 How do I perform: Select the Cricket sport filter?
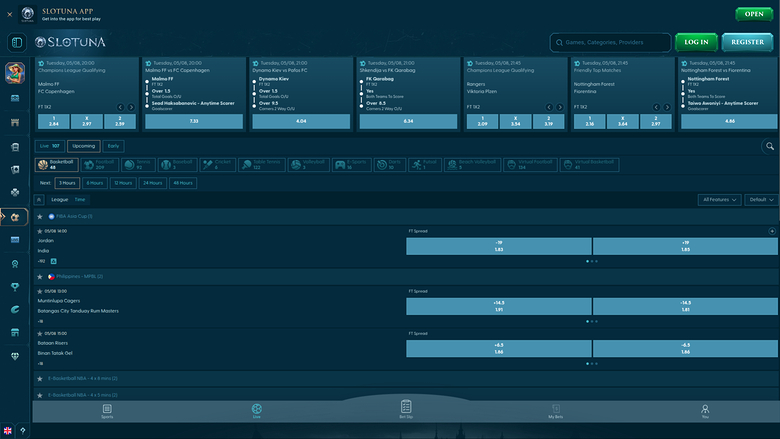pos(222,165)
